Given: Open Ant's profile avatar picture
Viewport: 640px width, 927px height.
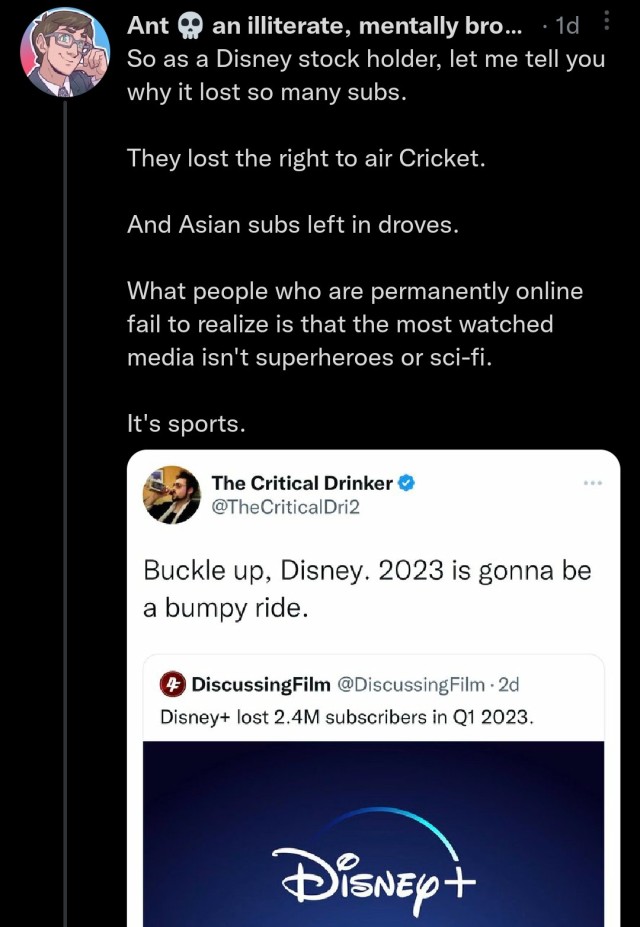Looking at the screenshot, I should [x=64, y=53].
